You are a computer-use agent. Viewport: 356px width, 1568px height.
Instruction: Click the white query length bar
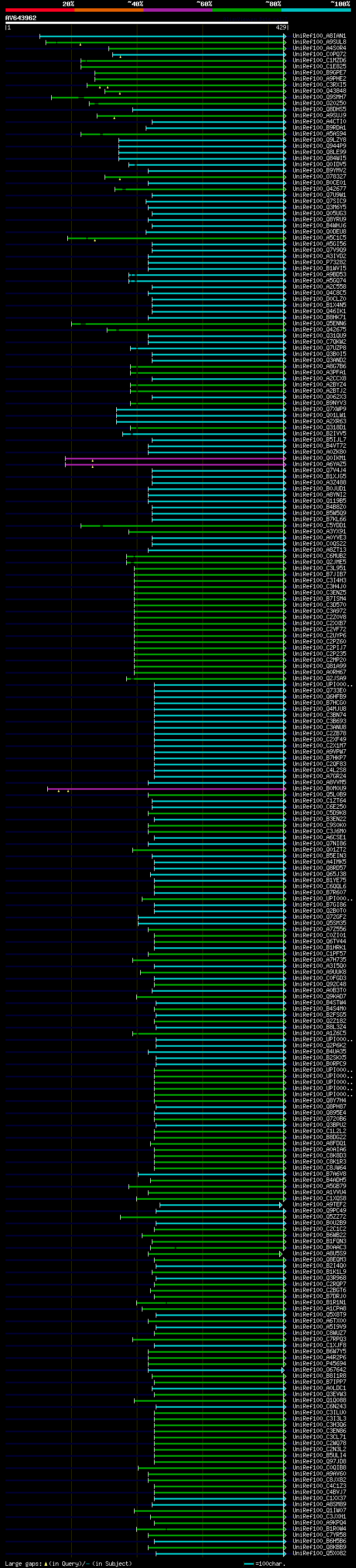pos(147,22)
